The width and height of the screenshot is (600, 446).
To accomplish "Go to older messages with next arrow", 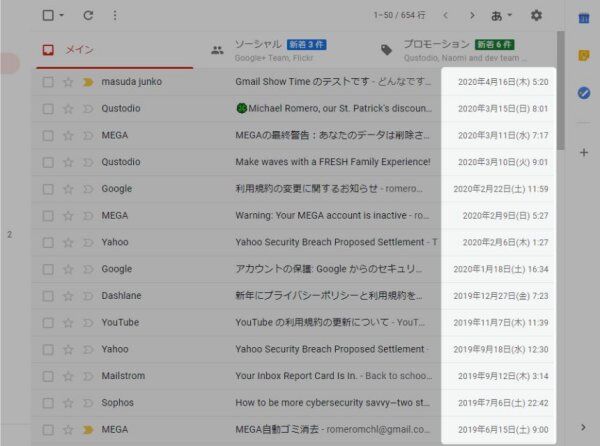I will coord(472,15).
